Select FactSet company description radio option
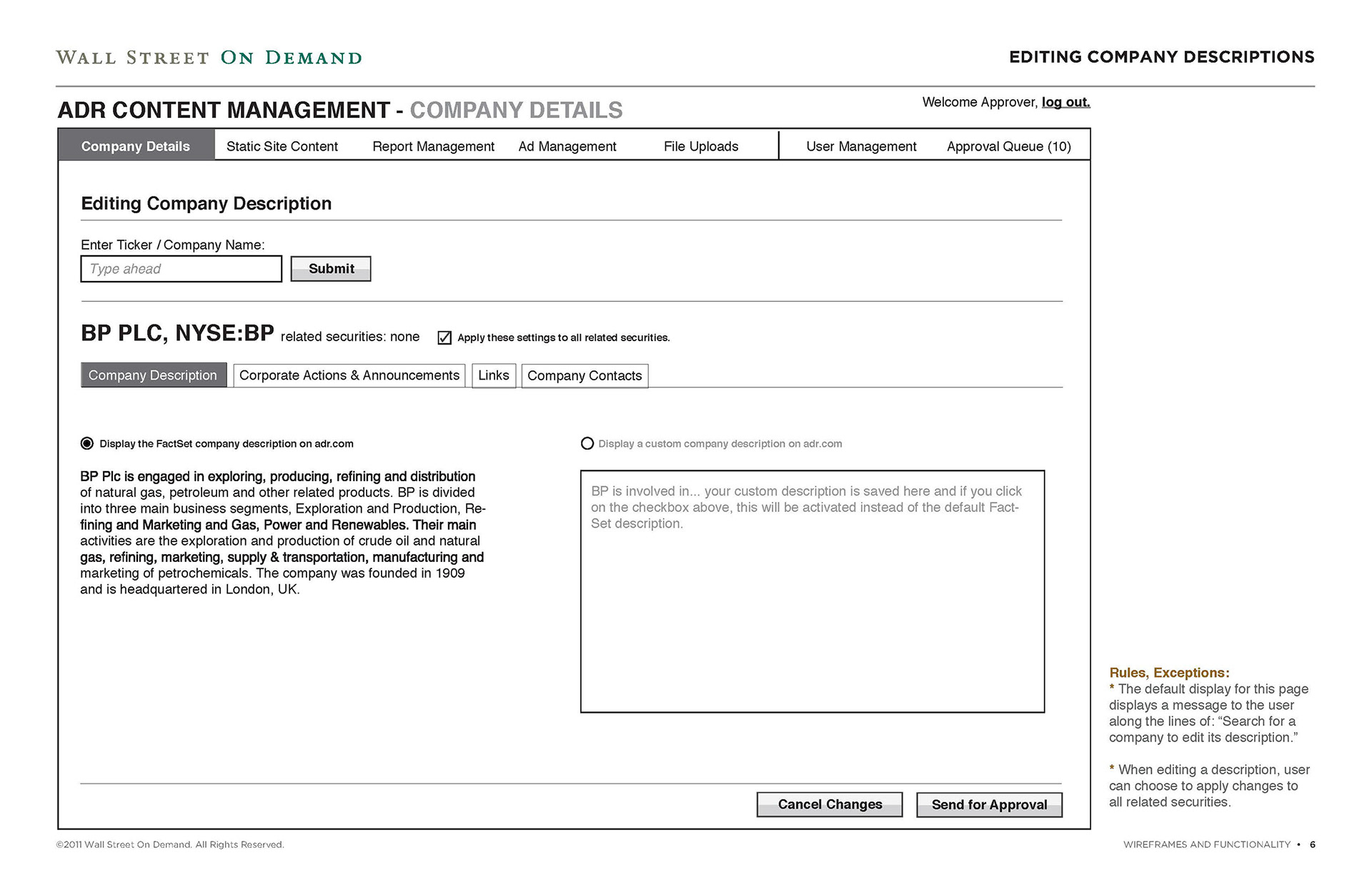This screenshot has height=888, width=1372. pos(87,443)
